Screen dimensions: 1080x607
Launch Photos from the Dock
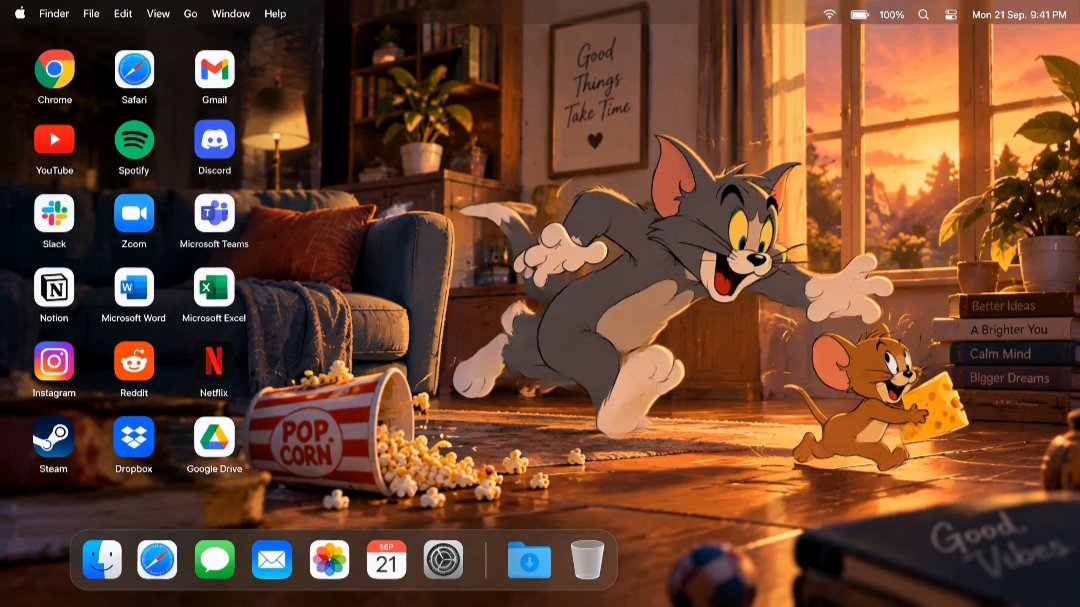tap(329, 559)
